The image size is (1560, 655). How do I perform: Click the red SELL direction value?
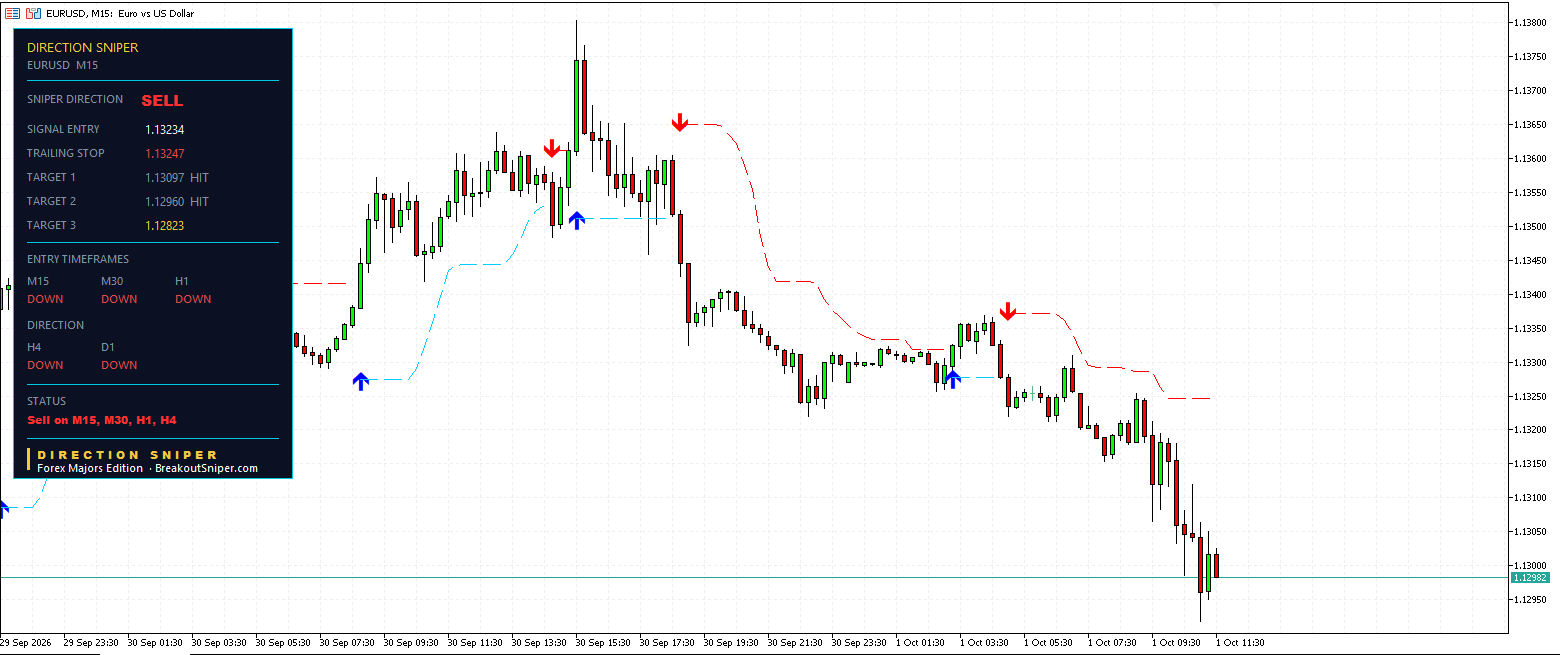[x=162, y=101]
